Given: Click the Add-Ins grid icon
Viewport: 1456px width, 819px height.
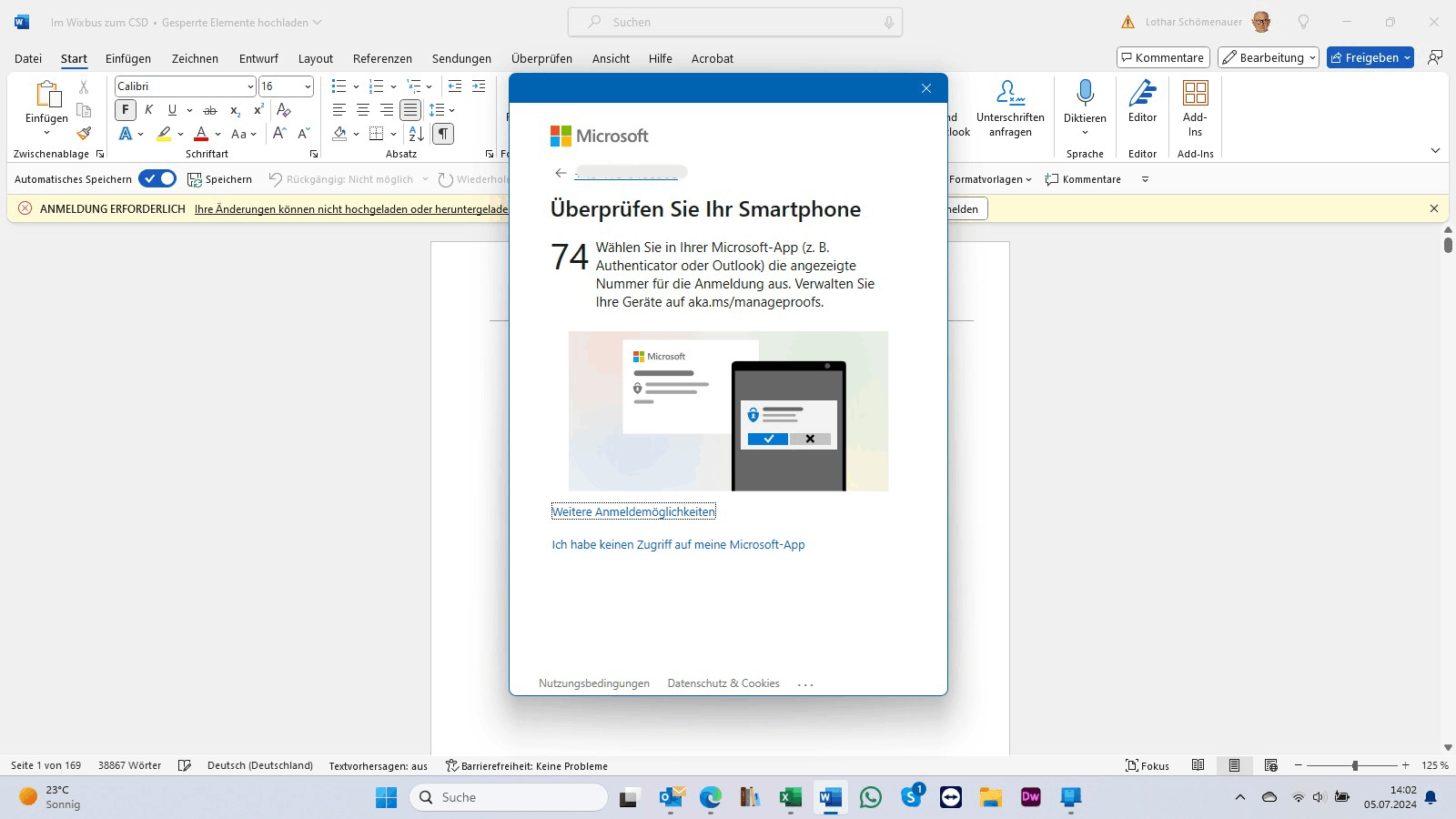Looking at the screenshot, I should click(1195, 93).
